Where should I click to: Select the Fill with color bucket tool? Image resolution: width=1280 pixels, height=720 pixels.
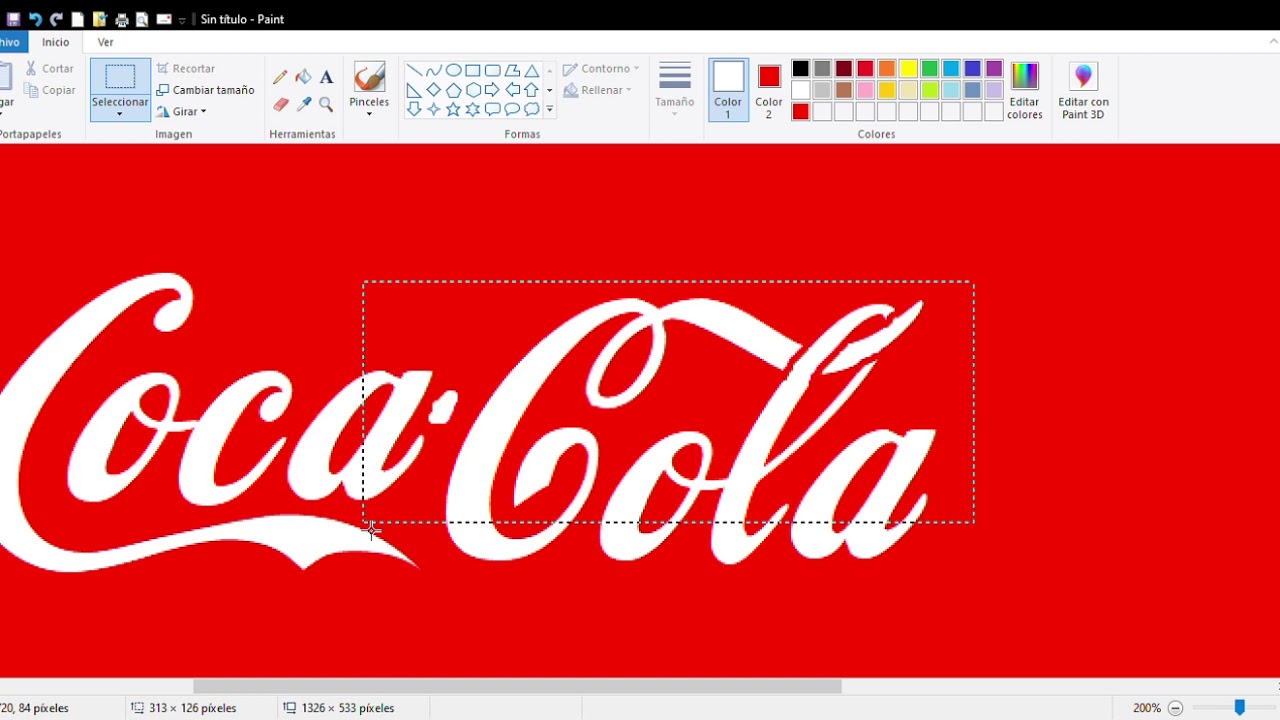tap(303, 77)
